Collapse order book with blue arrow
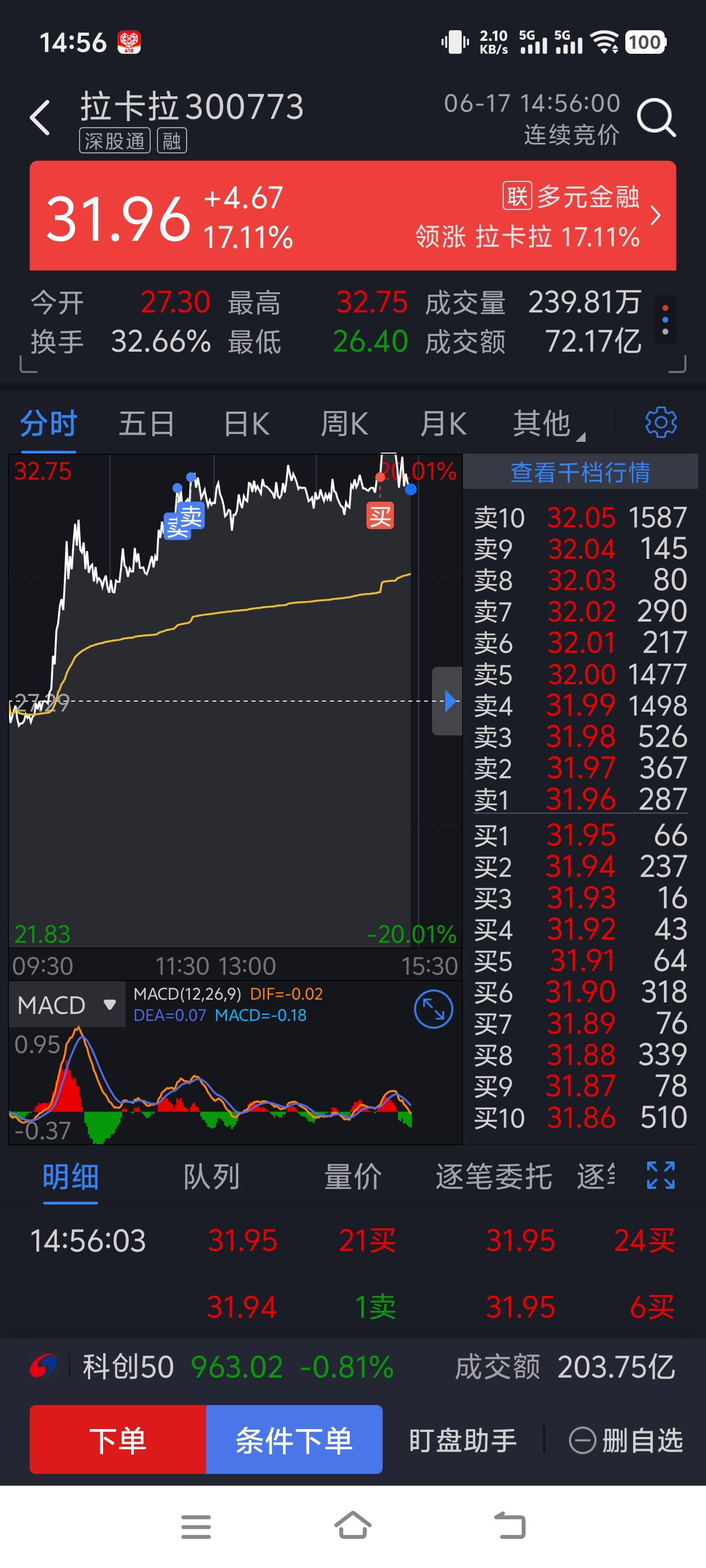This screenshot has width=706, height=1568. click(x=448, y=701)
